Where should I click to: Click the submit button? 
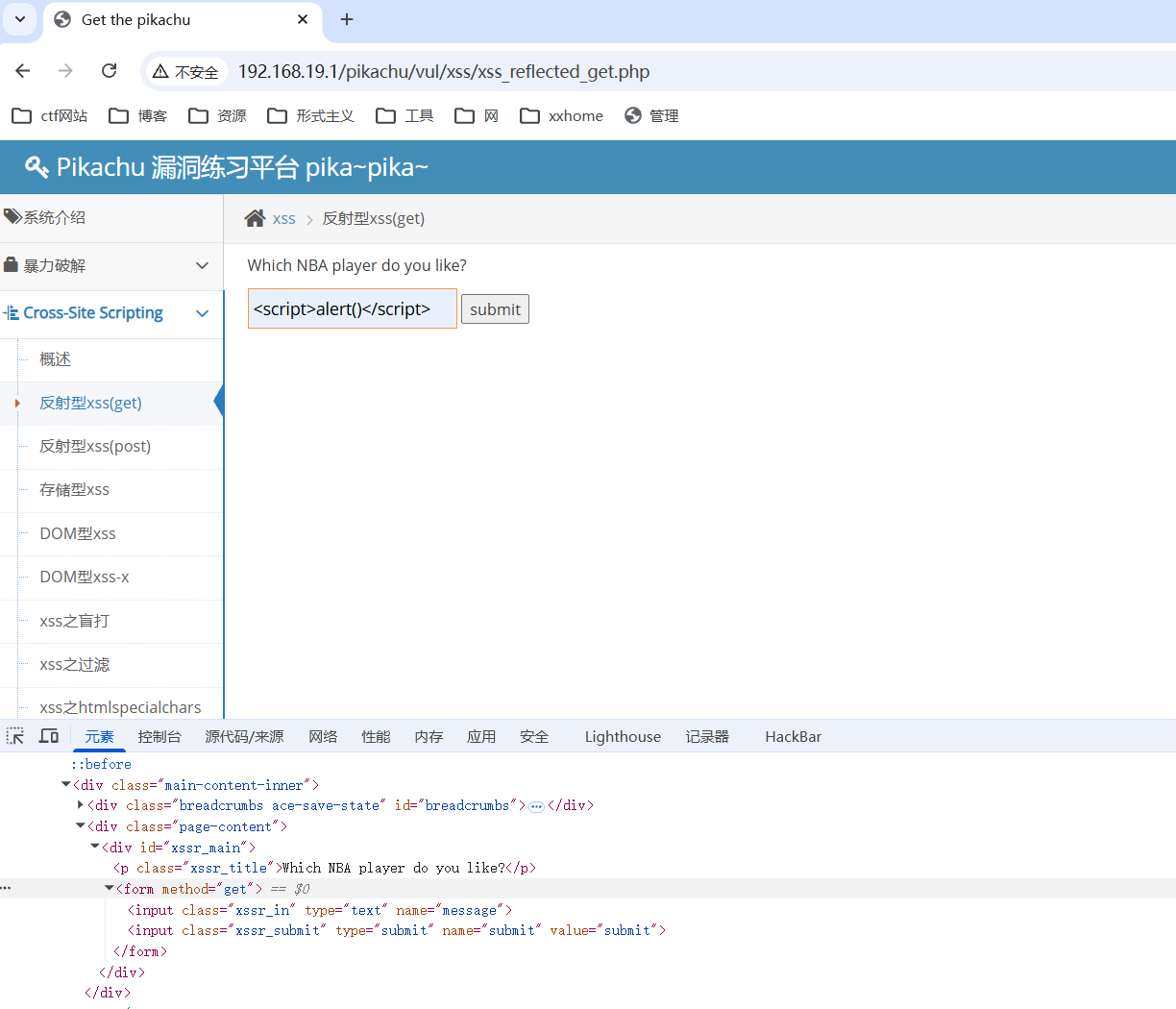pyautogui.click(x=495, y=309)
